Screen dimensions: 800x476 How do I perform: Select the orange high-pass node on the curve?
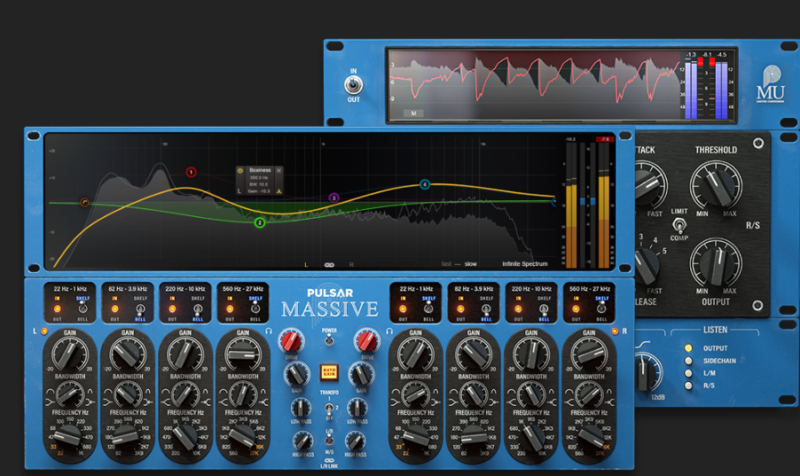click(85, 203)
